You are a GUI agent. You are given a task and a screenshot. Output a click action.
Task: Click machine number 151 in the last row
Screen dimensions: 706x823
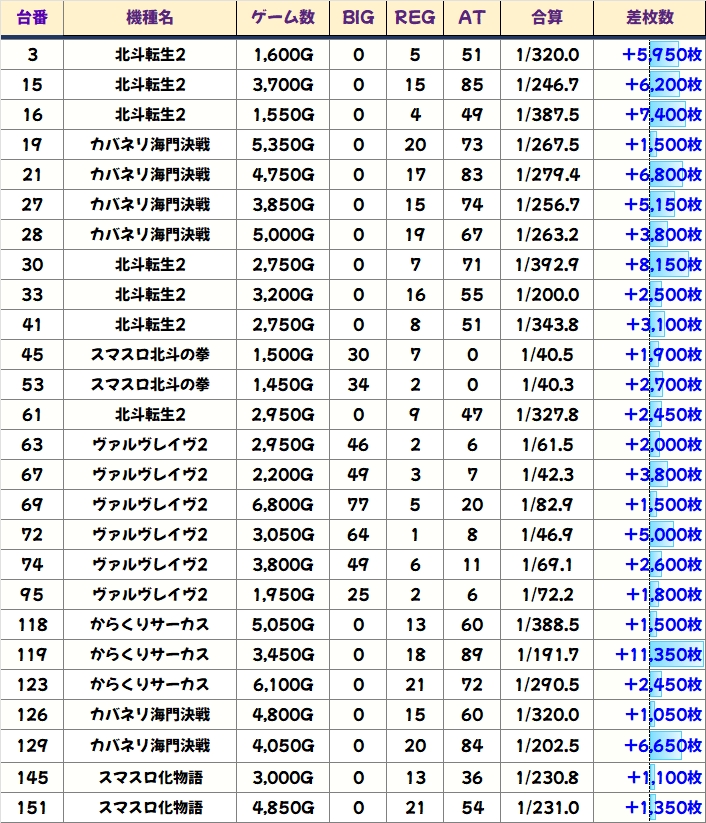tap(32, 807)
